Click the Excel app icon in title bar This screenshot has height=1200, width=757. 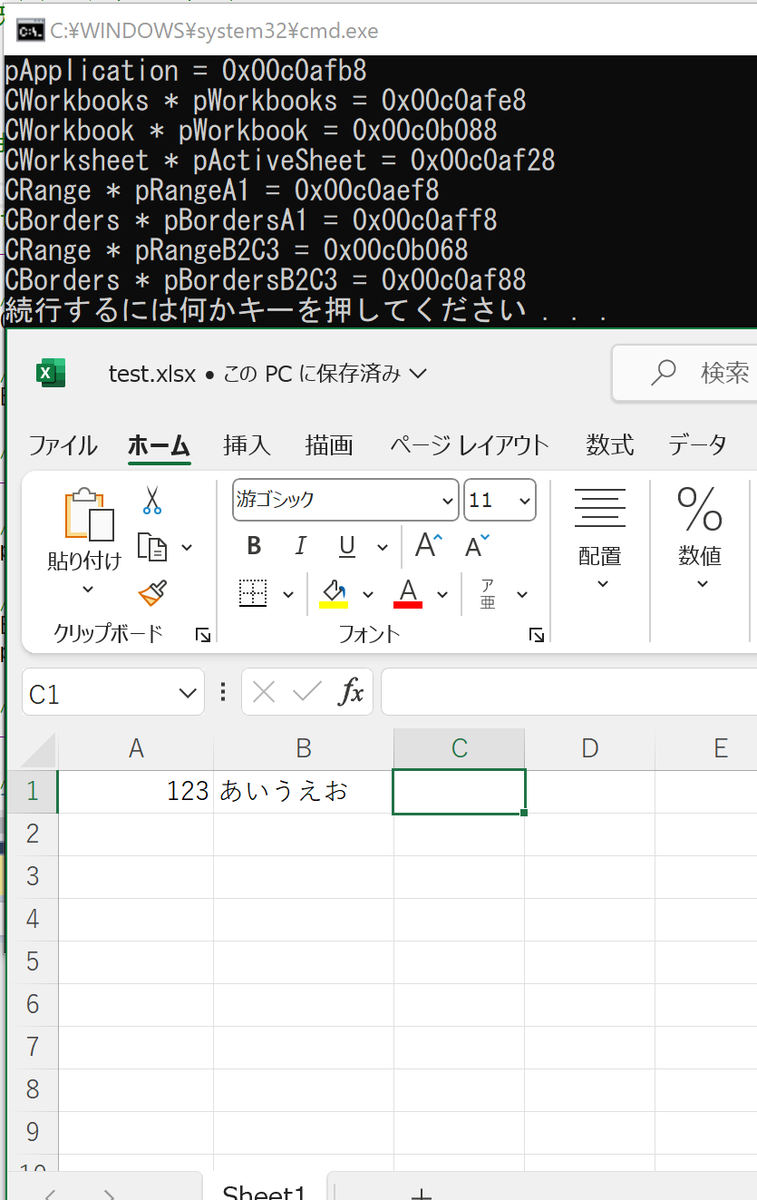(50, 373)
